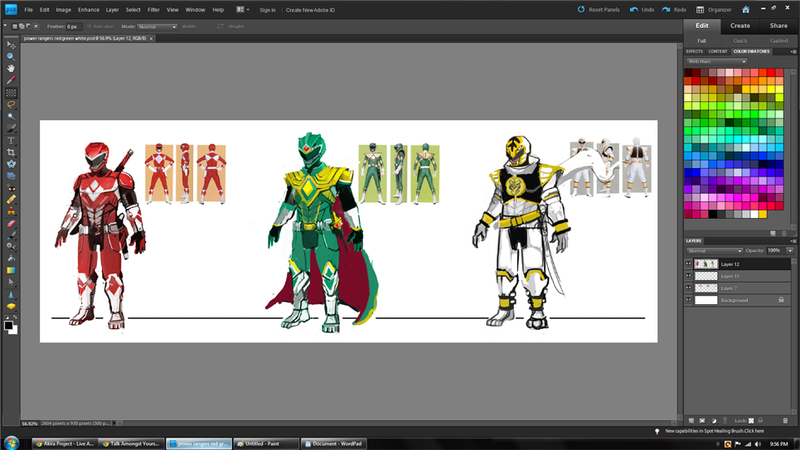The image size is (800, 450).
Task: Select the Magic Wand tool
Action: click(x=11, y=116)
